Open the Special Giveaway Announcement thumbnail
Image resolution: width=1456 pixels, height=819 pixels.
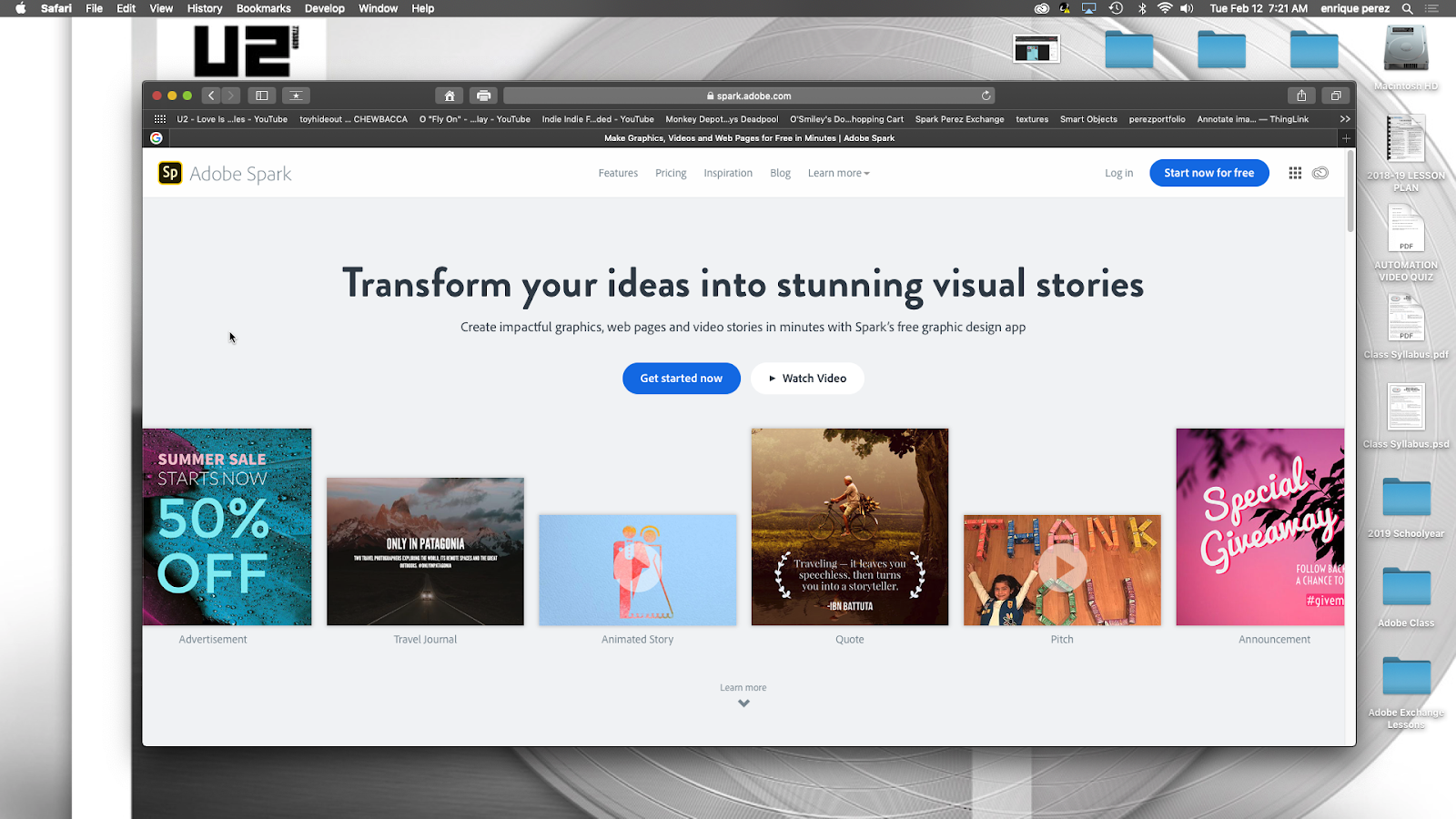(1259, 527)
